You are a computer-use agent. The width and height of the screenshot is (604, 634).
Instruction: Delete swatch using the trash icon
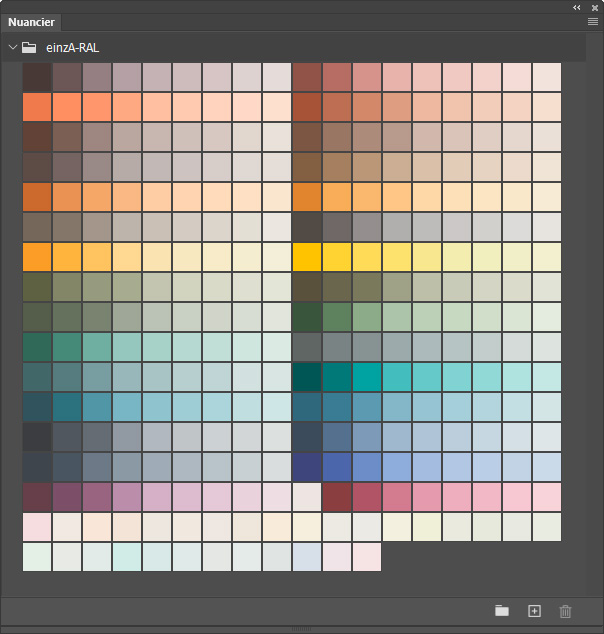tap(565, 611)
